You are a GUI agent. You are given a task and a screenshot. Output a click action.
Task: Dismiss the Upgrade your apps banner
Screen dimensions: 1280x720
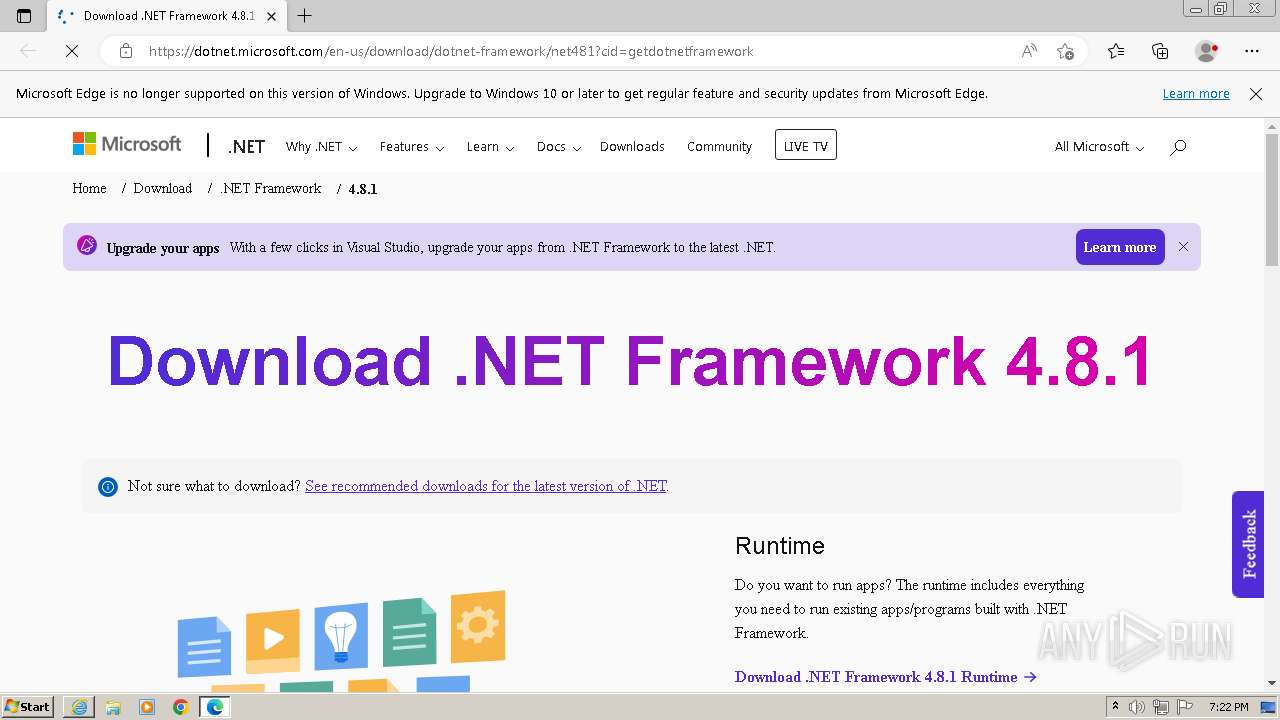[x=1183, y=246]
